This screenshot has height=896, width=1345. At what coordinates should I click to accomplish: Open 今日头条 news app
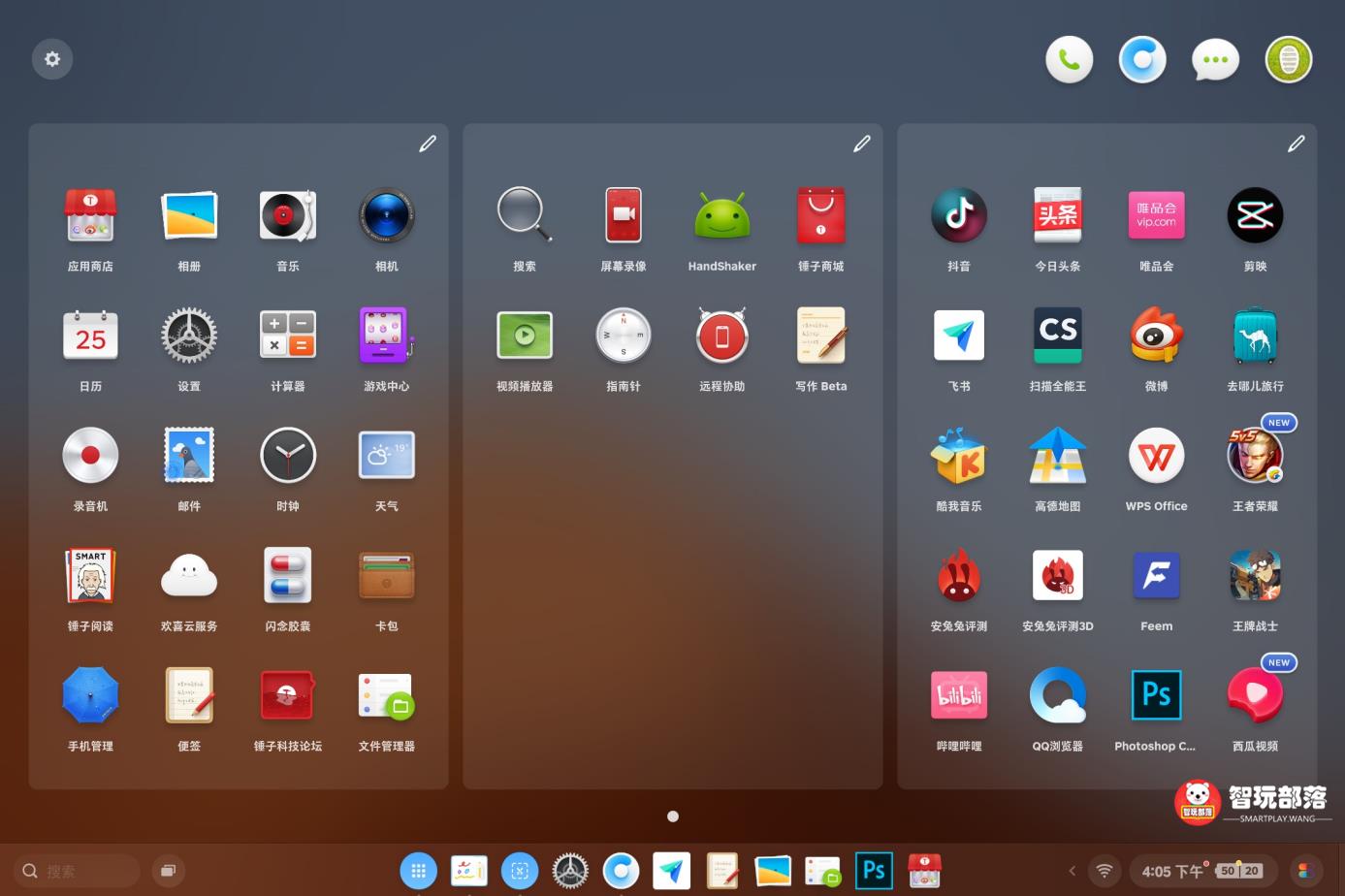tap(1058, 215)
